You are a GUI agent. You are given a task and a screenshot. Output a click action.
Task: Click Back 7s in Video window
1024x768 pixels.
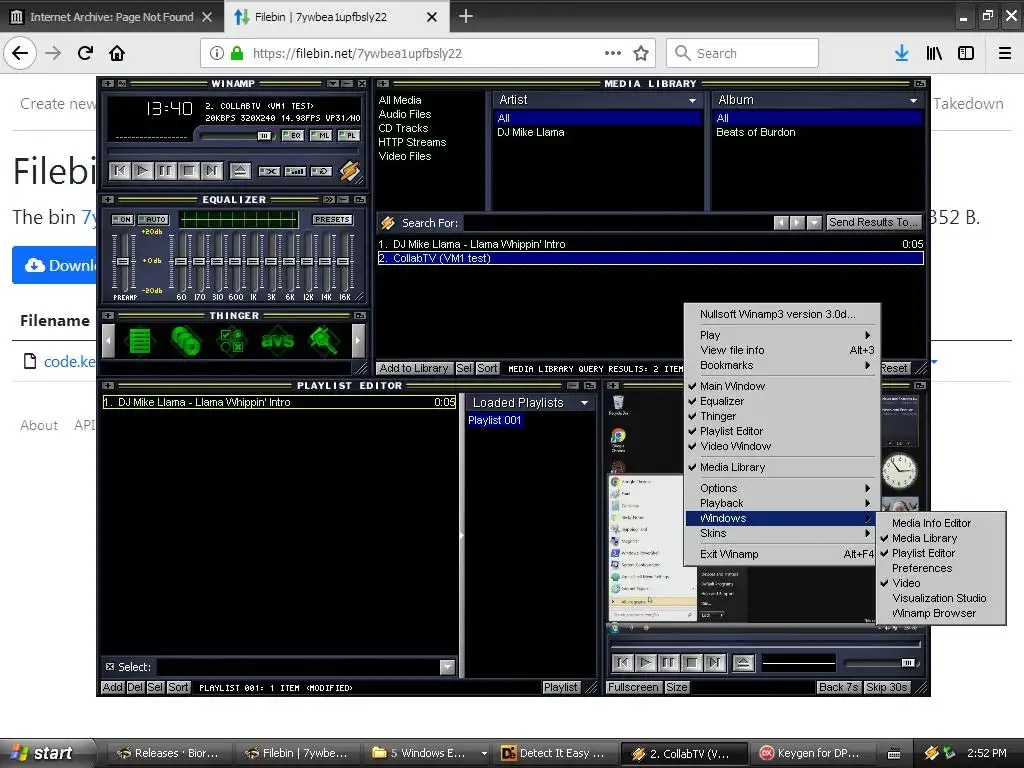click(x=839, y=687)
